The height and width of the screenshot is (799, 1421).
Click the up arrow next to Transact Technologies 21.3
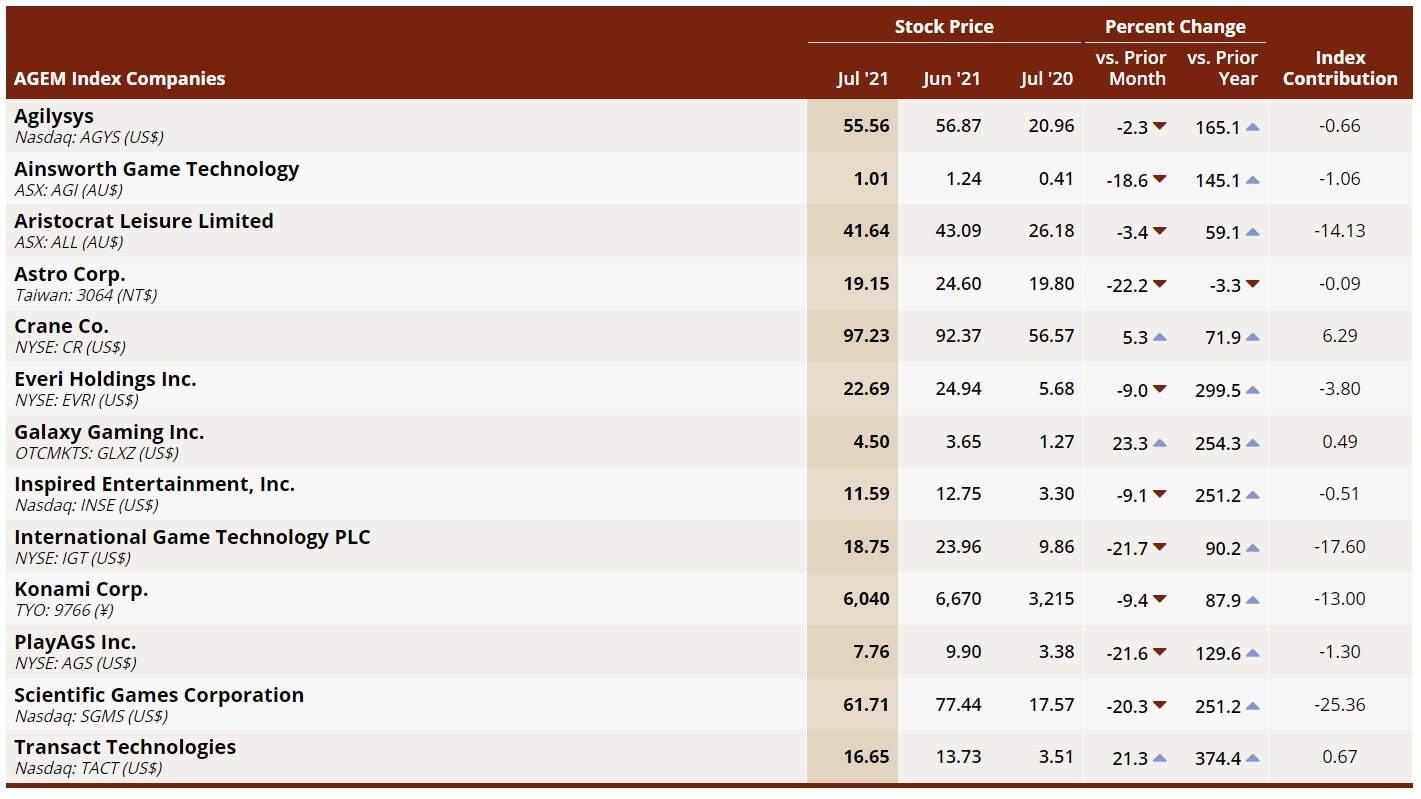[x=1159, y=758]
